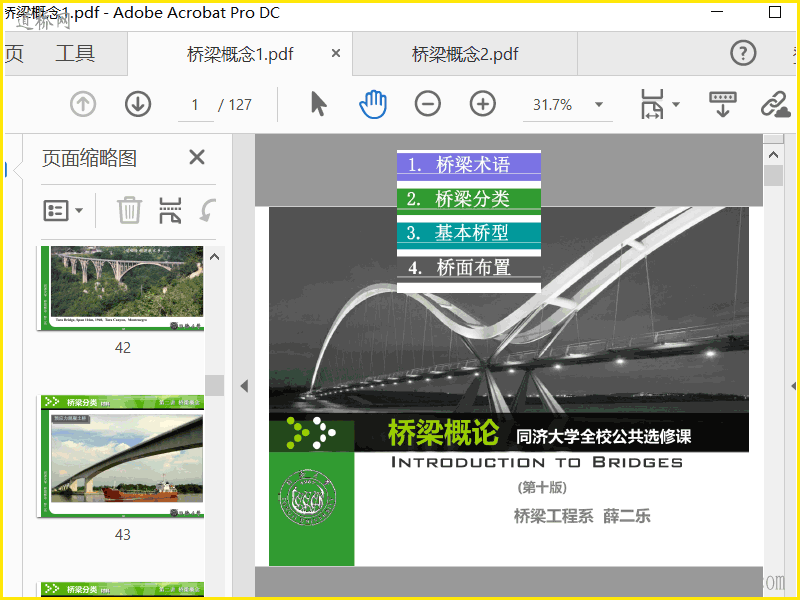Click the fit-width page display icon

[653, 104]
